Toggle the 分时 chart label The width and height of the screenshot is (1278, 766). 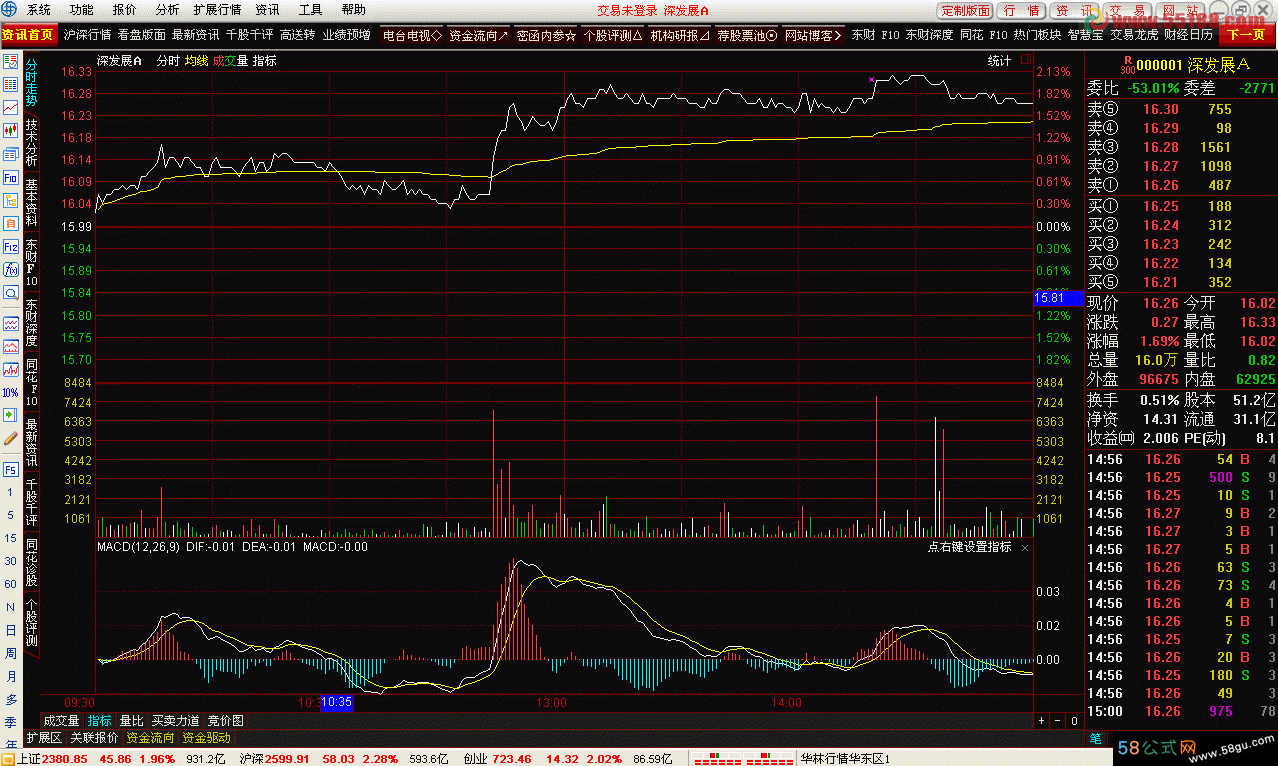(168, 61)
